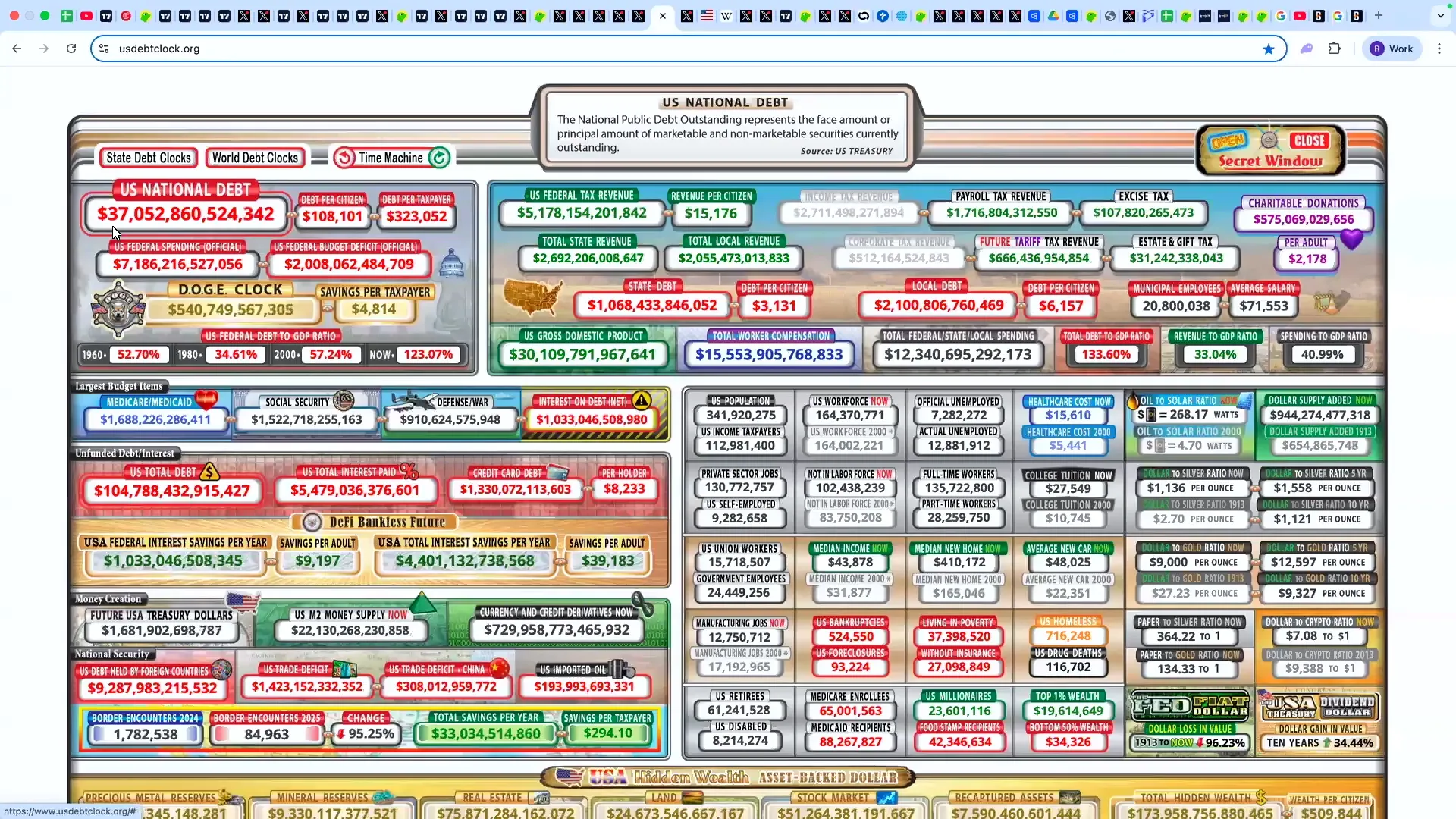Click Total Savings Per Year $33,034,514,860
Viewport: 1456px width, 819px height.
[486, 733]
